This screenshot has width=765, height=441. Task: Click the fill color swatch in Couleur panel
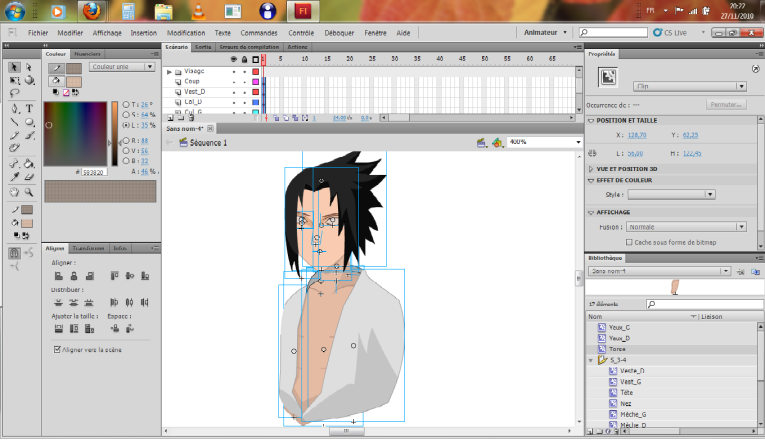(74, 81)
